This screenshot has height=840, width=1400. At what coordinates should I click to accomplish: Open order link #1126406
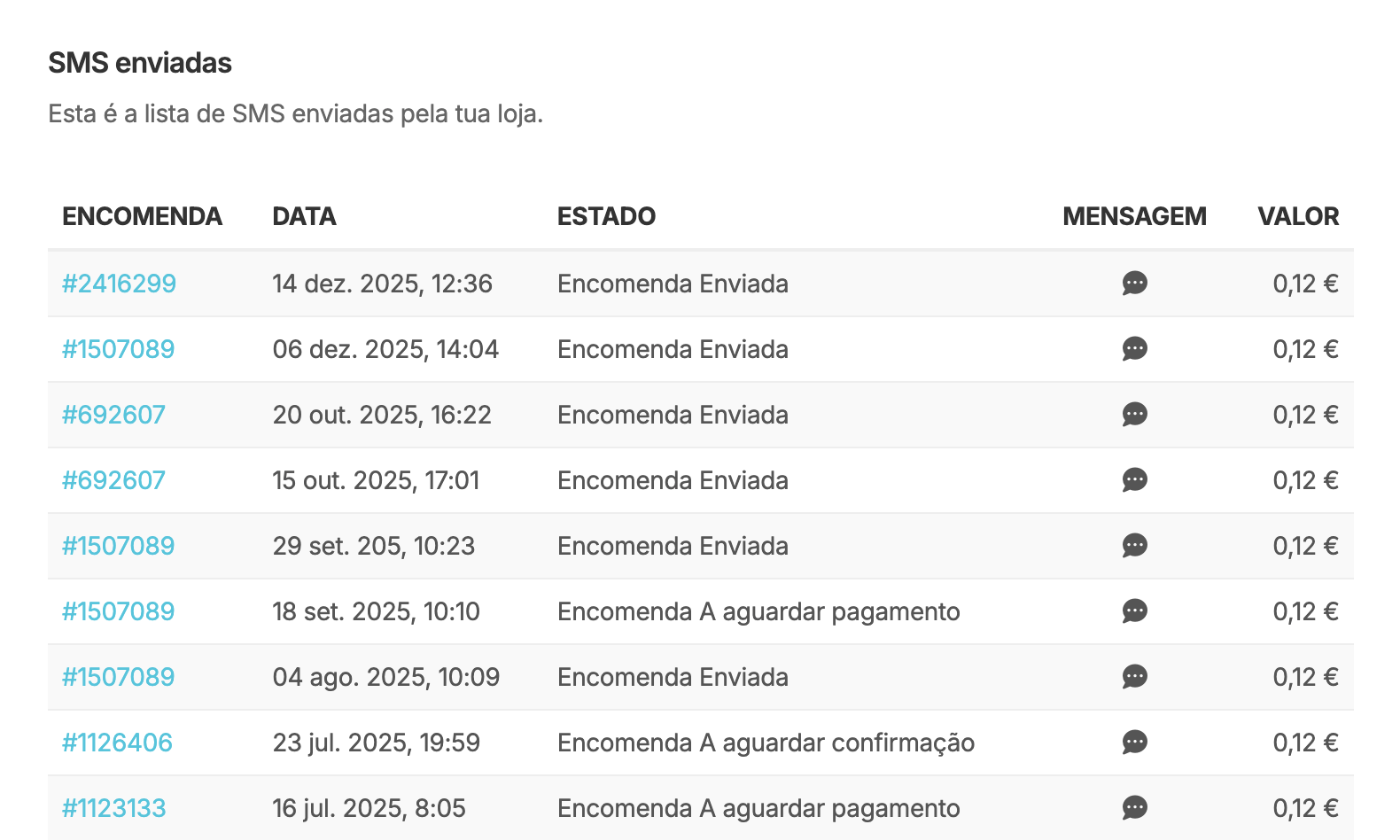117,743
